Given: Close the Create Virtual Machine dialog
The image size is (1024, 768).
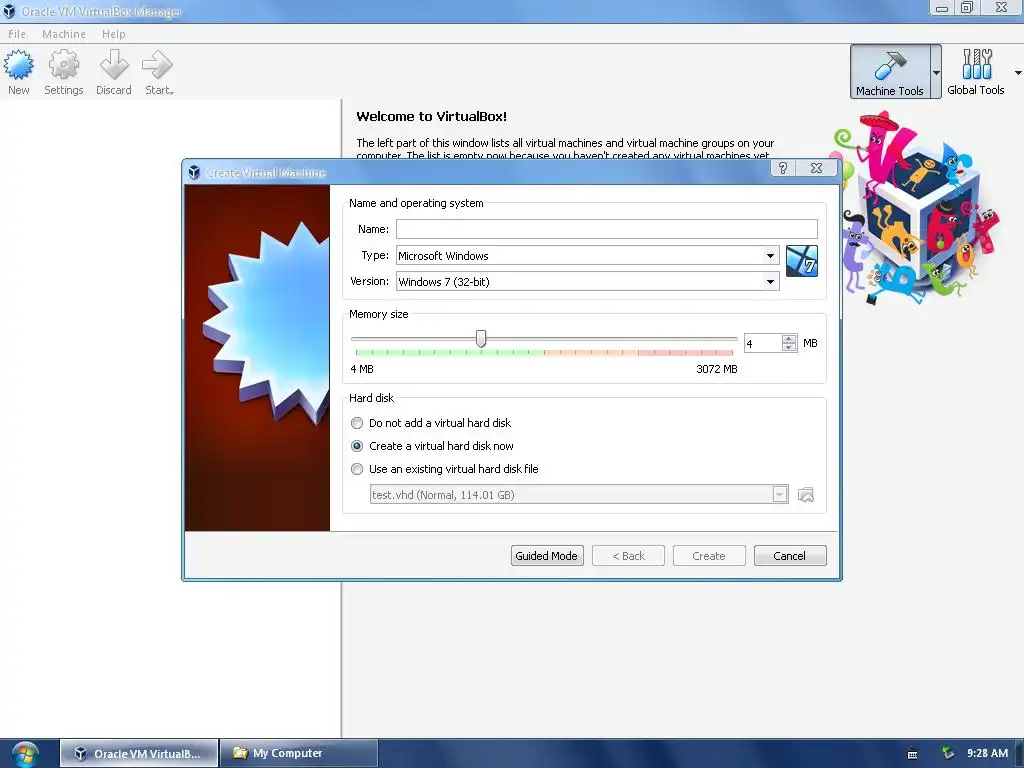Looking at the screenshot, I should click(816, 168).
